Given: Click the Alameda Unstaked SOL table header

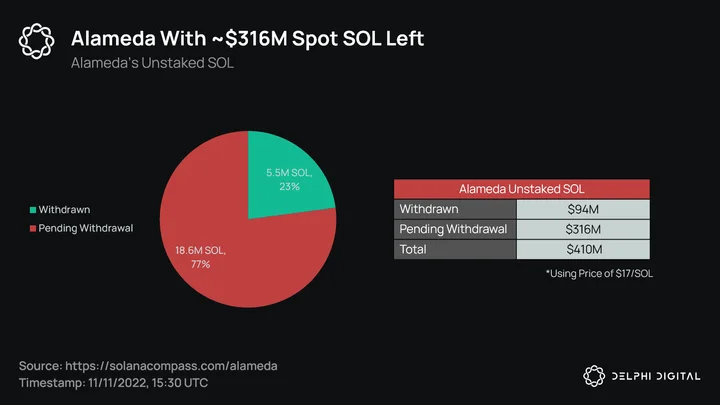Looking at the screenshot, I should click(522, 189).
